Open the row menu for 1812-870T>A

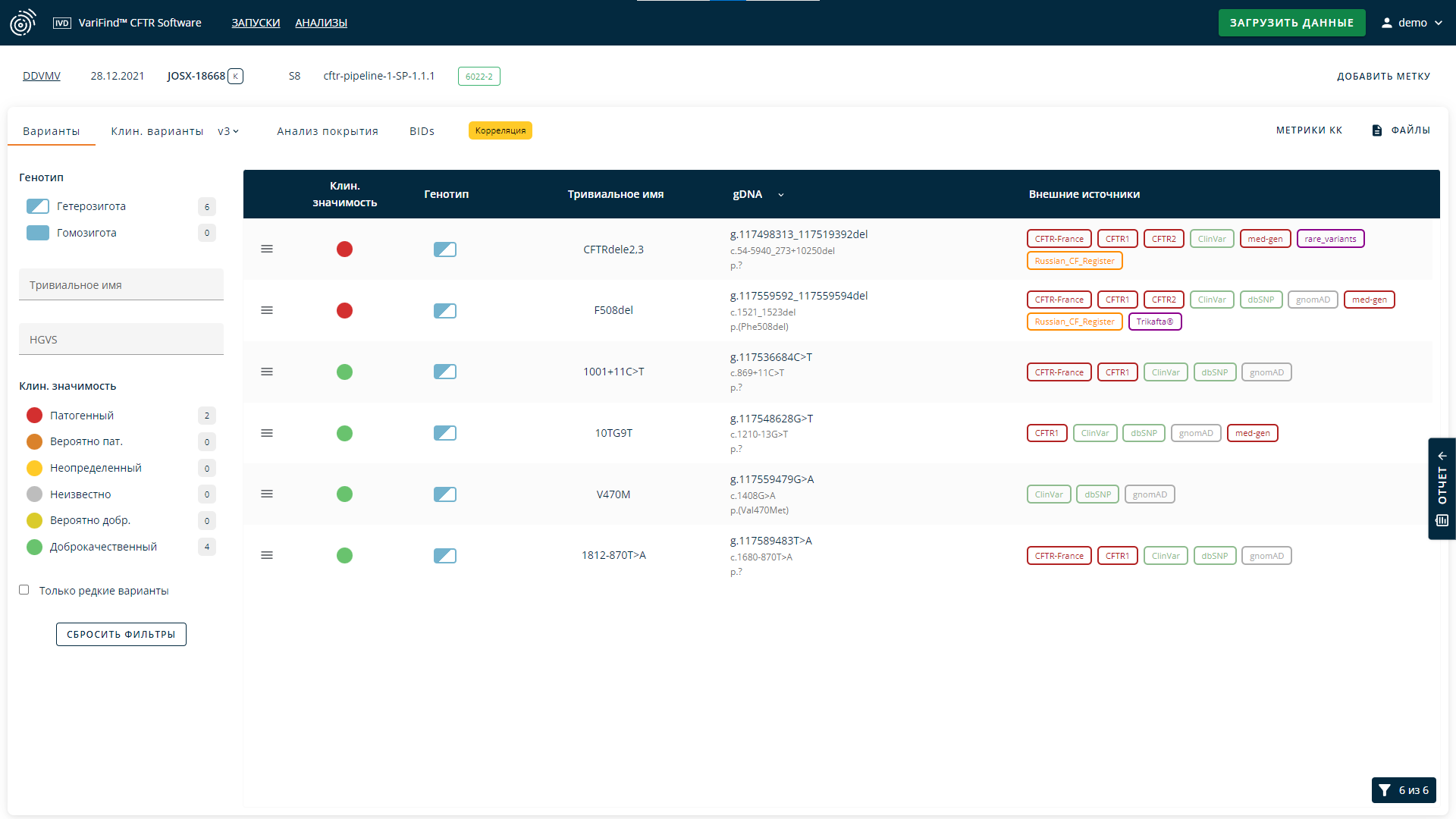tap(267, 555)
